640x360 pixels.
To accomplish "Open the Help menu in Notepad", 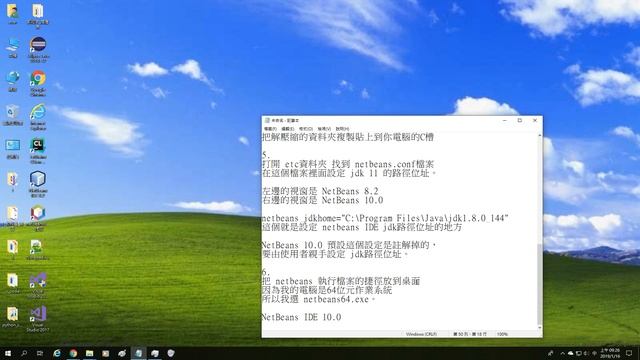I will click(x=342, y=129).
